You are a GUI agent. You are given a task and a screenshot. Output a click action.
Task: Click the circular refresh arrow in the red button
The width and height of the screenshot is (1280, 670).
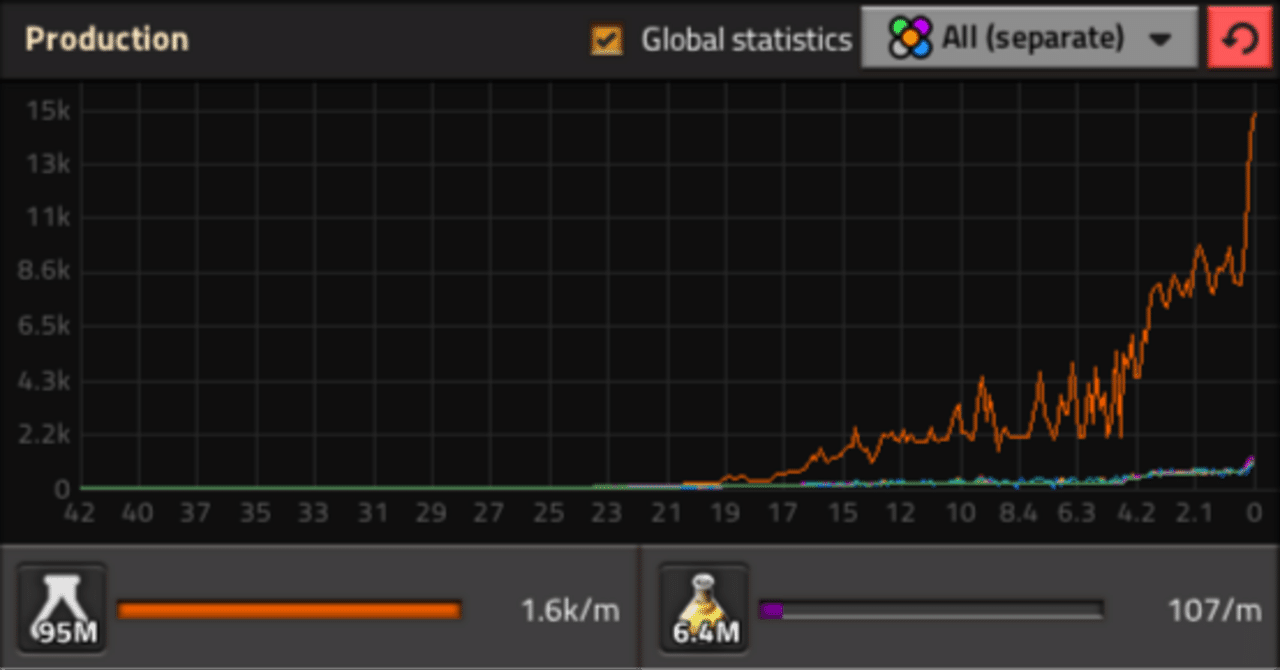[x=1240, y=37]
